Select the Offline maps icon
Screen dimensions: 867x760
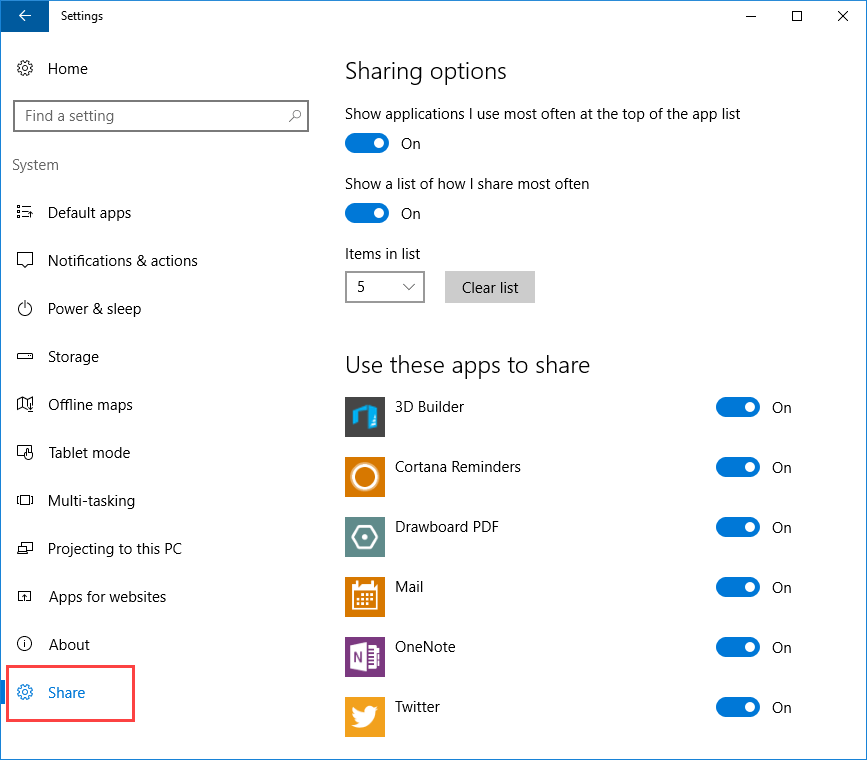point(25,404)
